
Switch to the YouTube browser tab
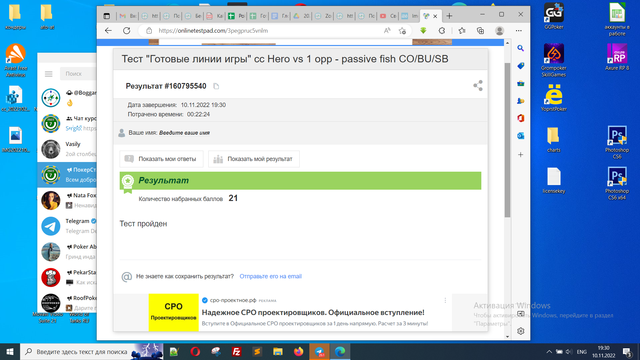pos(388,16)
